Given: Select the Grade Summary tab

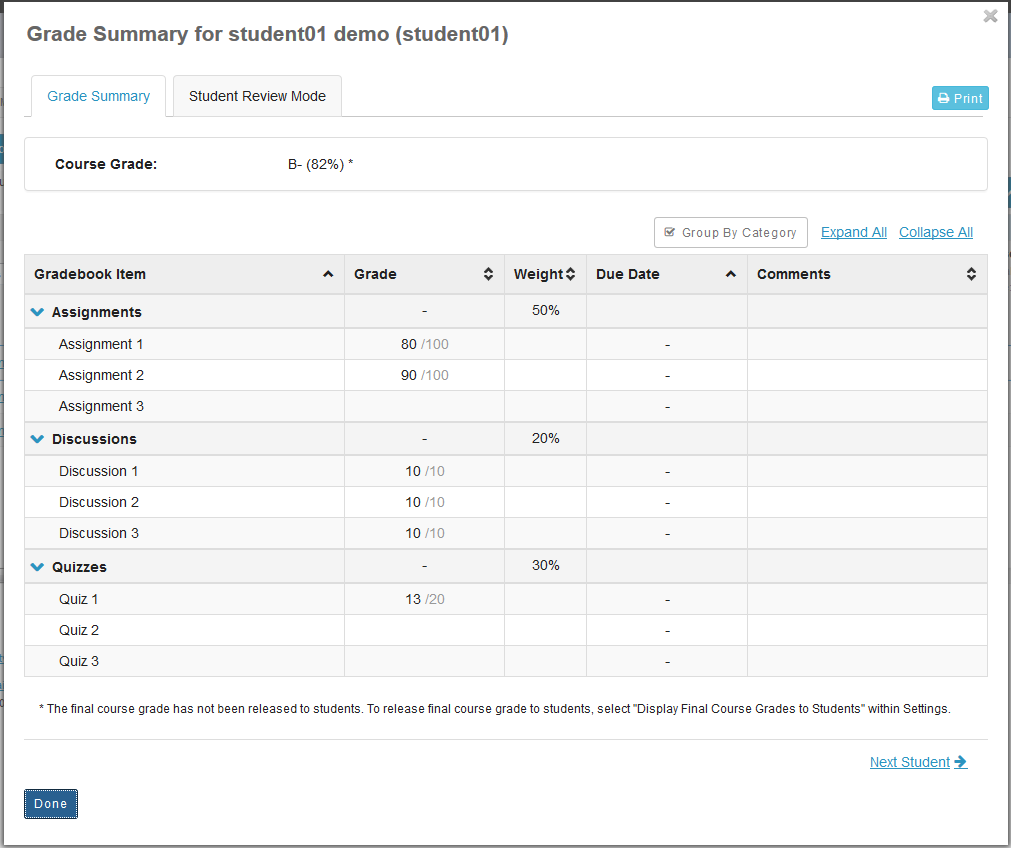Looking at the screenshot, I should pyautogui.click(x=99, y=96).
